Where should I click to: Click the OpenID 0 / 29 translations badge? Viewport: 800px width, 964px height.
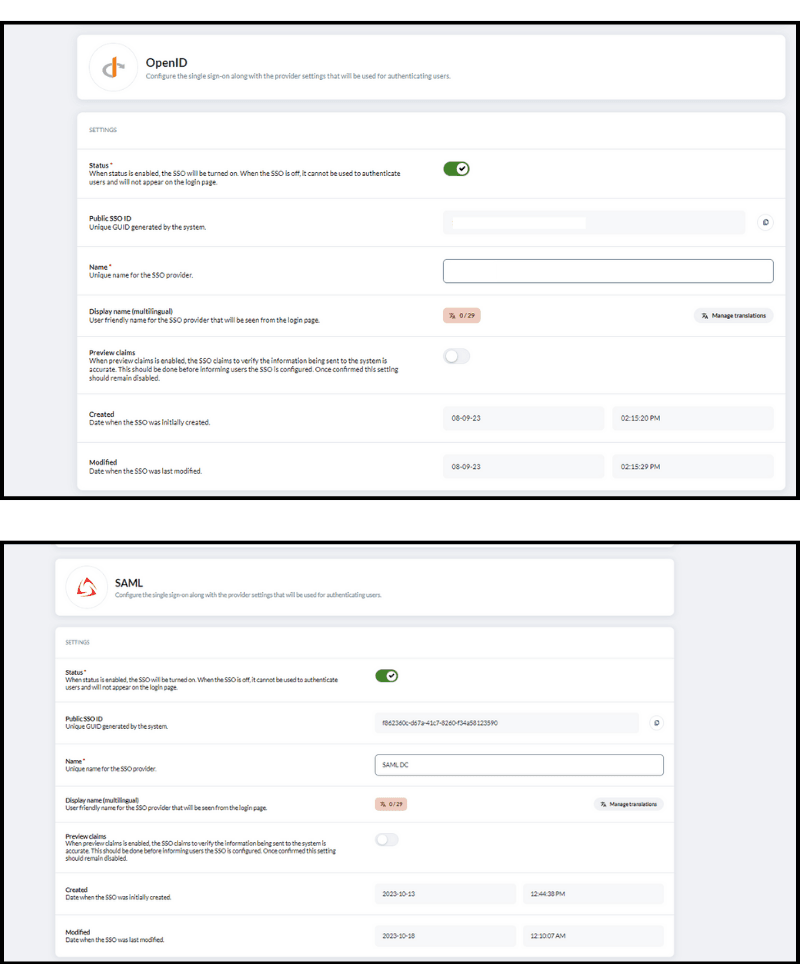[x=462, y=315]
